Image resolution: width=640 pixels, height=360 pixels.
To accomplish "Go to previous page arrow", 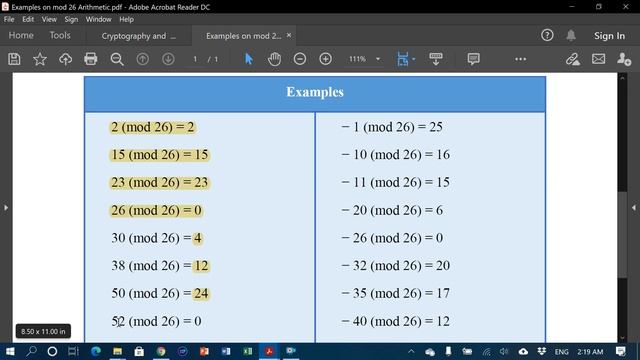I will tap(142, 59).
